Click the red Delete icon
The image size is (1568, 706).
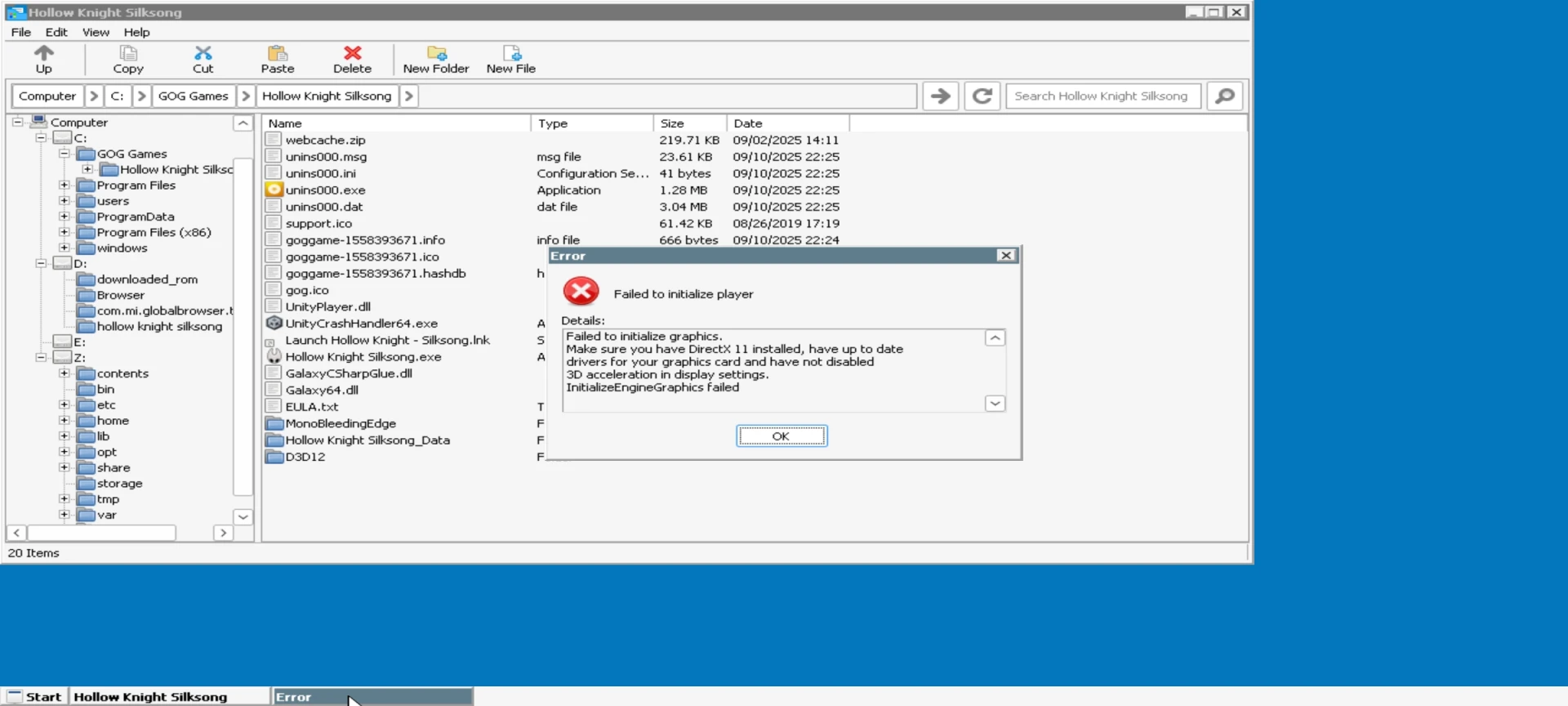coord(352,53)
